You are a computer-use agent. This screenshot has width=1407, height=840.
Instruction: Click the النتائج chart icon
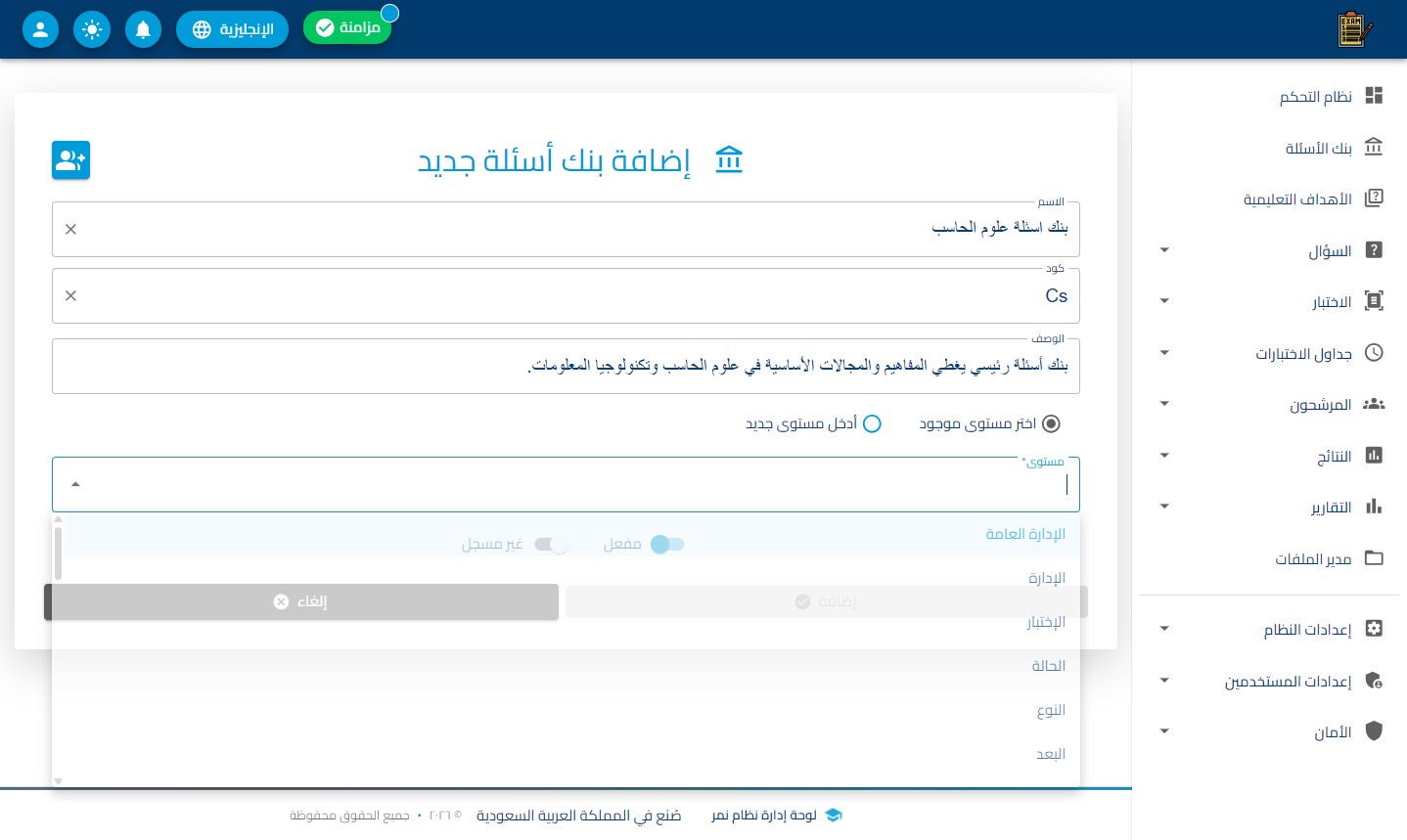(1374, 456)
